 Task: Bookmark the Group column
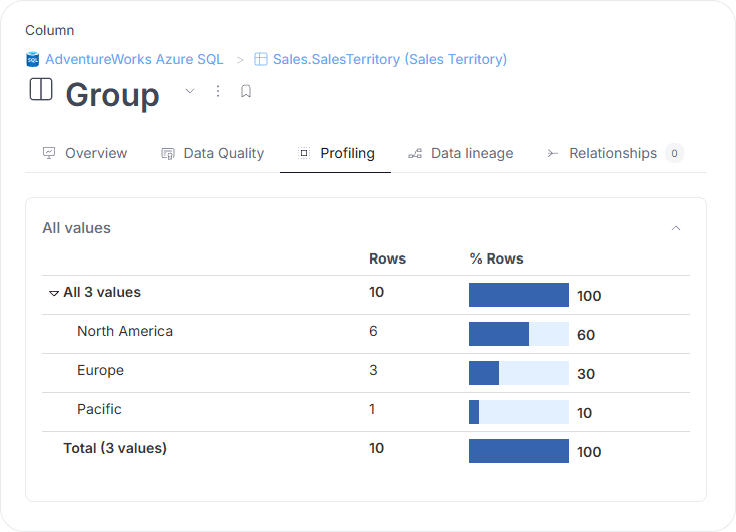[246, 91]
